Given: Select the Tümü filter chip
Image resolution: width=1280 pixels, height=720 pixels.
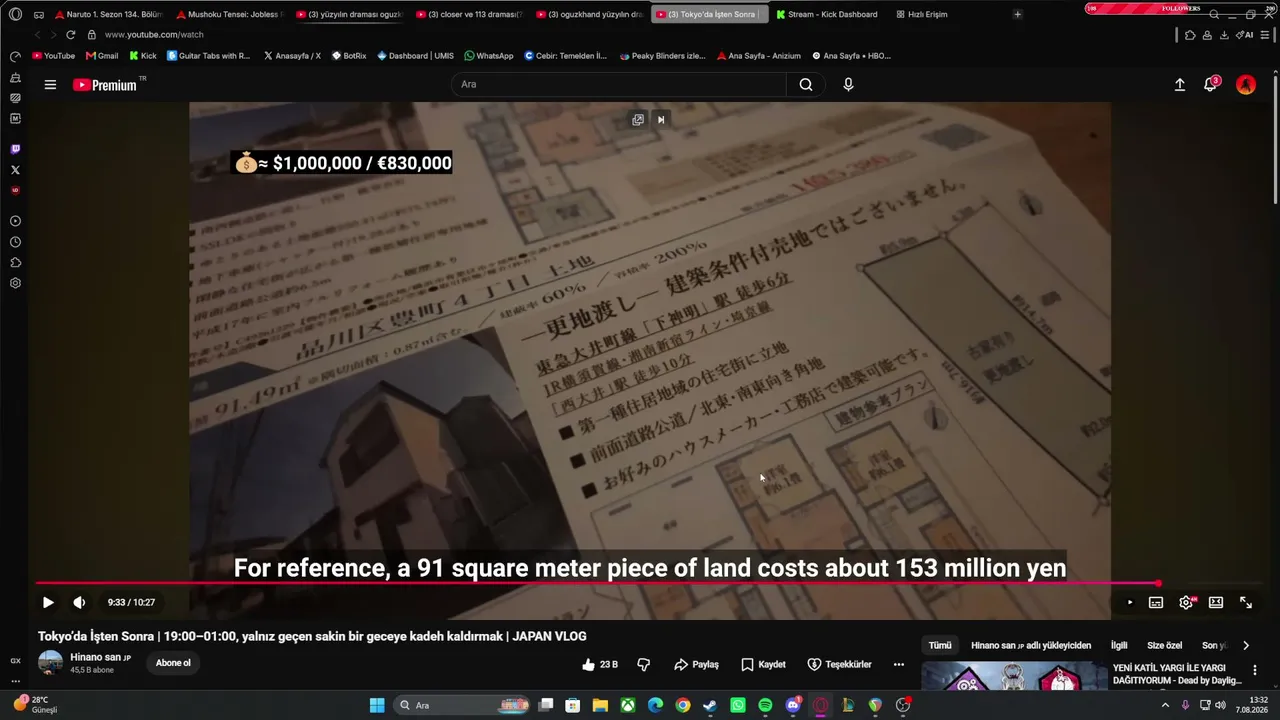Looking at the screenshot, I should [x=940, y=645].
